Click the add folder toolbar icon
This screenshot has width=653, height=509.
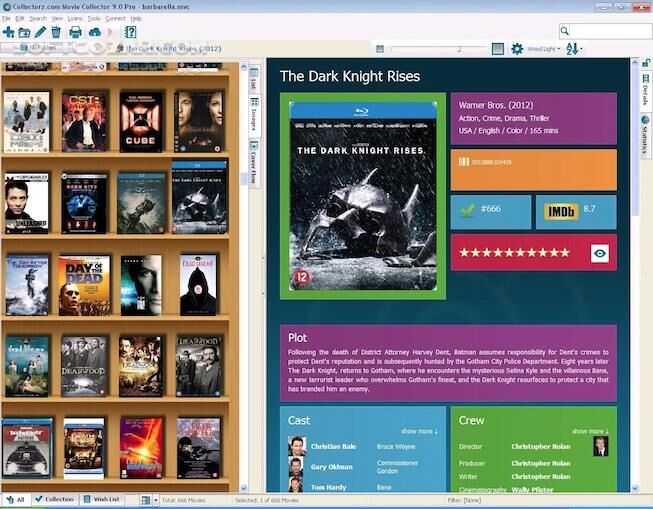pyautogui.click(x=24, y=32)
